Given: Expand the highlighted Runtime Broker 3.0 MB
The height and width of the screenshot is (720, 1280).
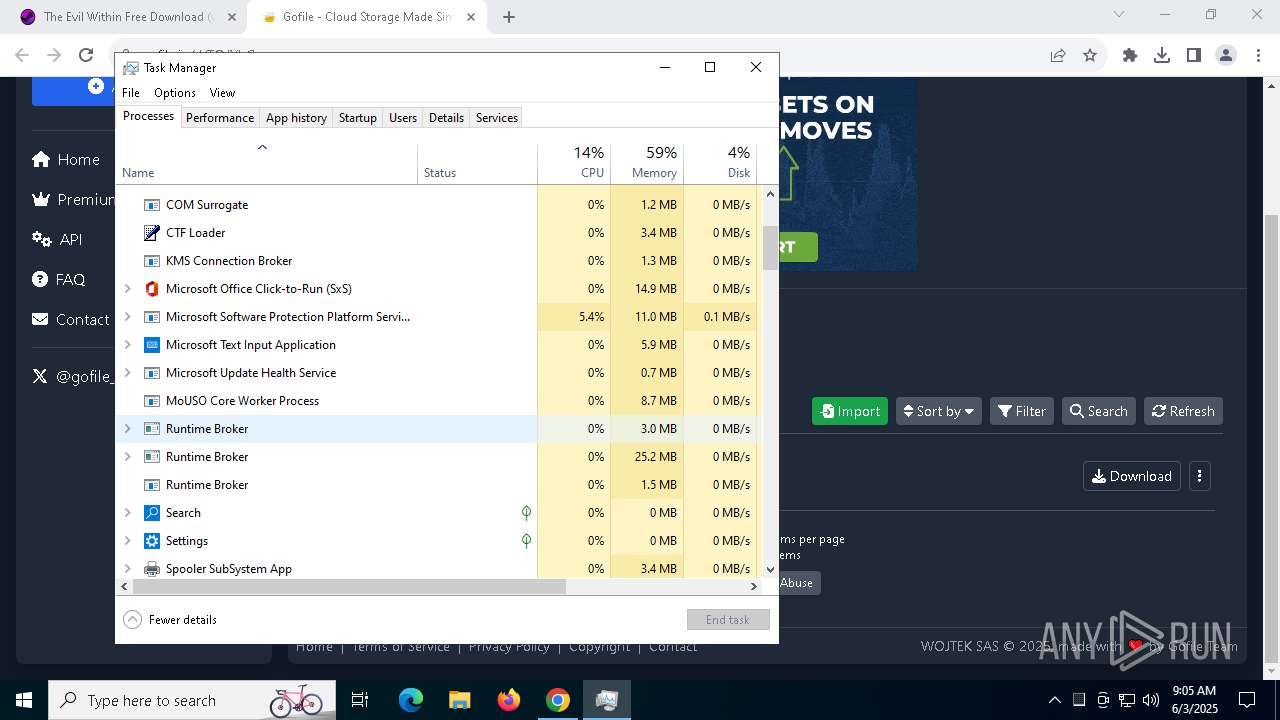Looking at the screenshot, I should [x=127, y=429].
